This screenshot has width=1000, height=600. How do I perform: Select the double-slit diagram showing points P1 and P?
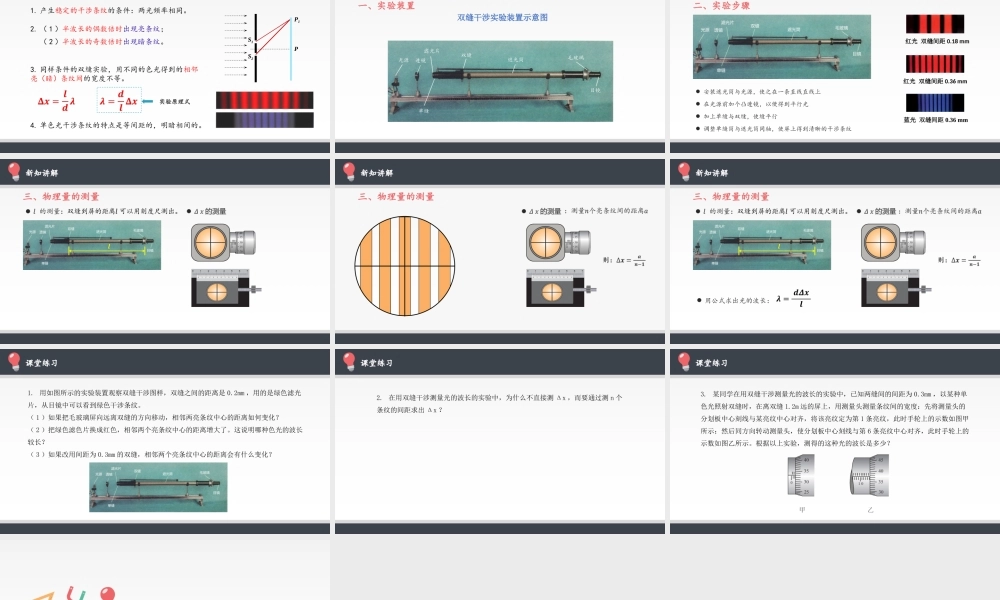tap(263, 47)
